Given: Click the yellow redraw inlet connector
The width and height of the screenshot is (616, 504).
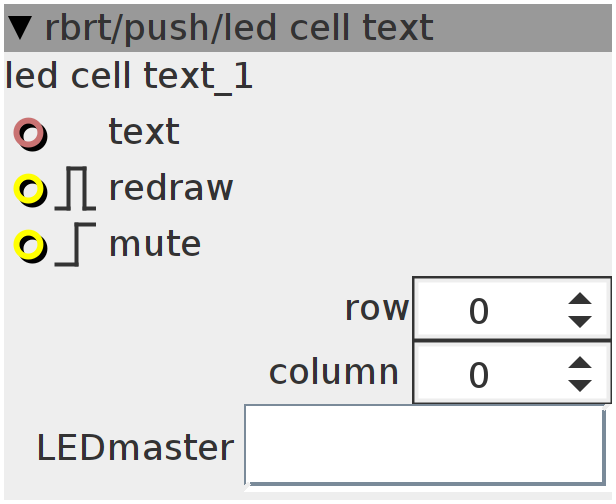Looking at the screenshot, I should [30, 189].
